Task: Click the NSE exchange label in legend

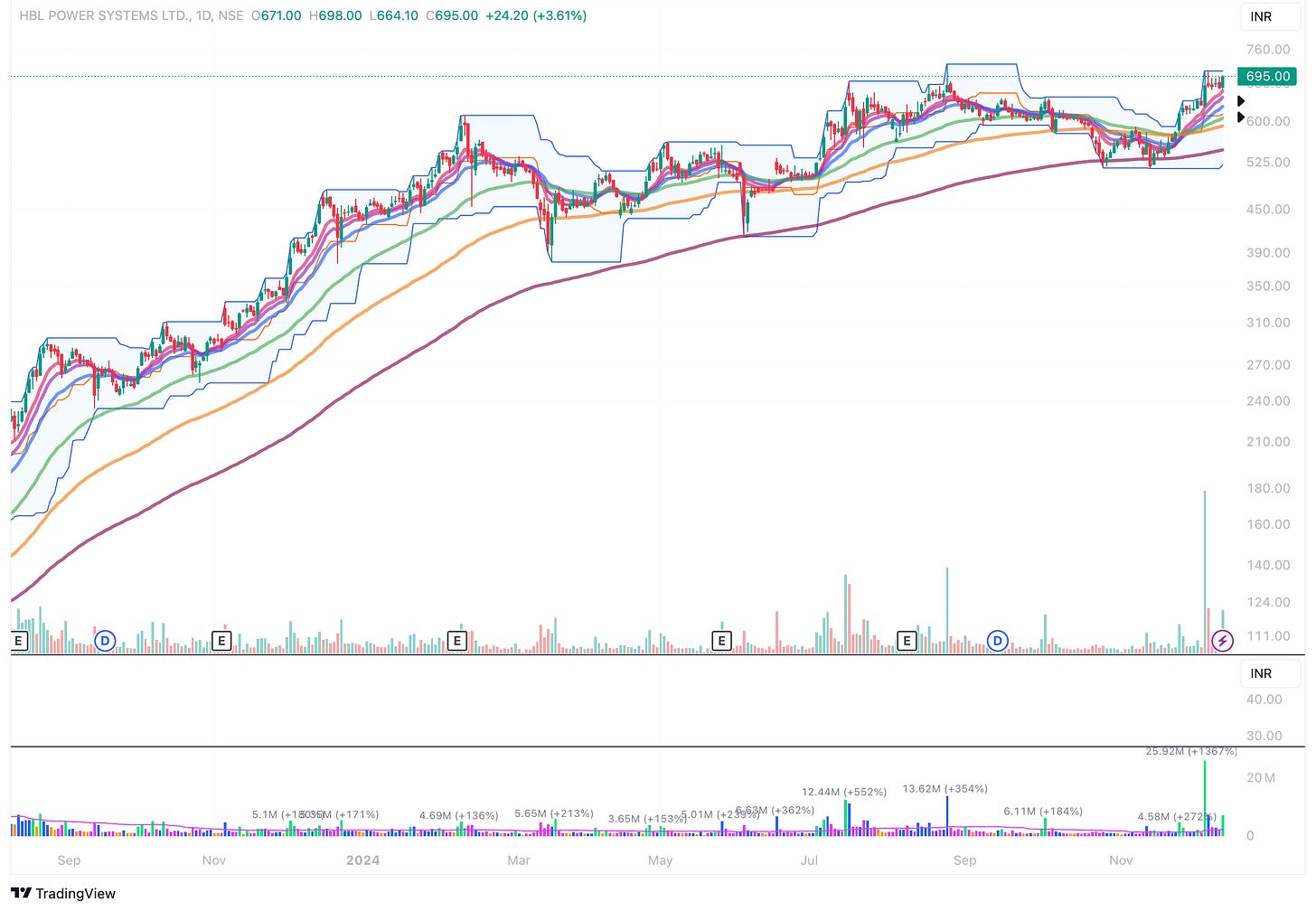Action: point(230,15)
